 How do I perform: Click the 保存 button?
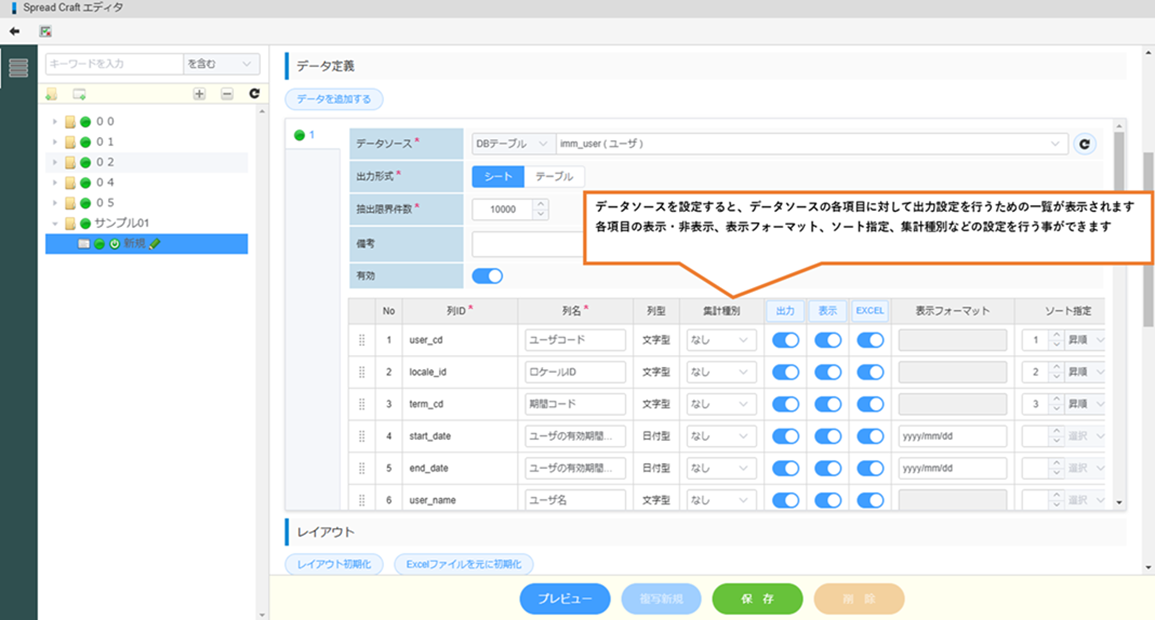757,598
